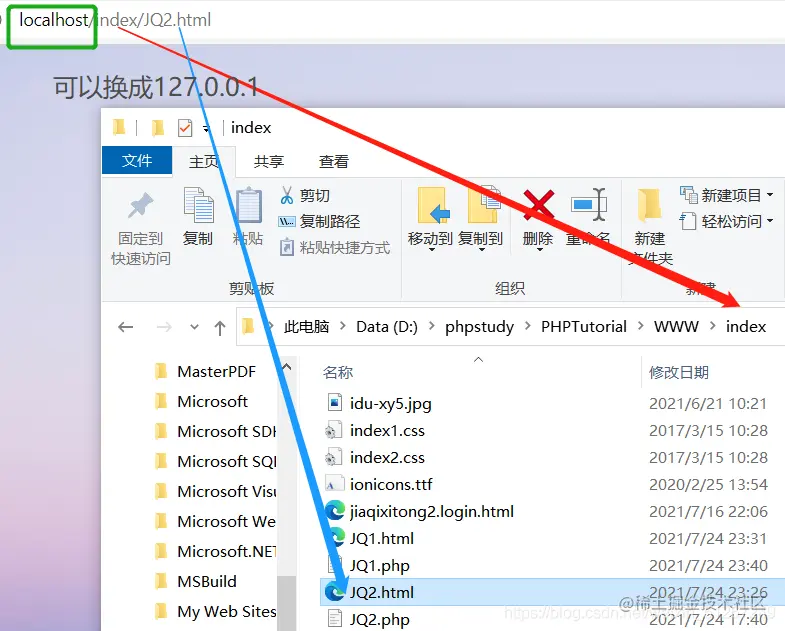The image size is (785, 631).
Task: Click PHPTutorial in the address path
Action: [584, 327]
